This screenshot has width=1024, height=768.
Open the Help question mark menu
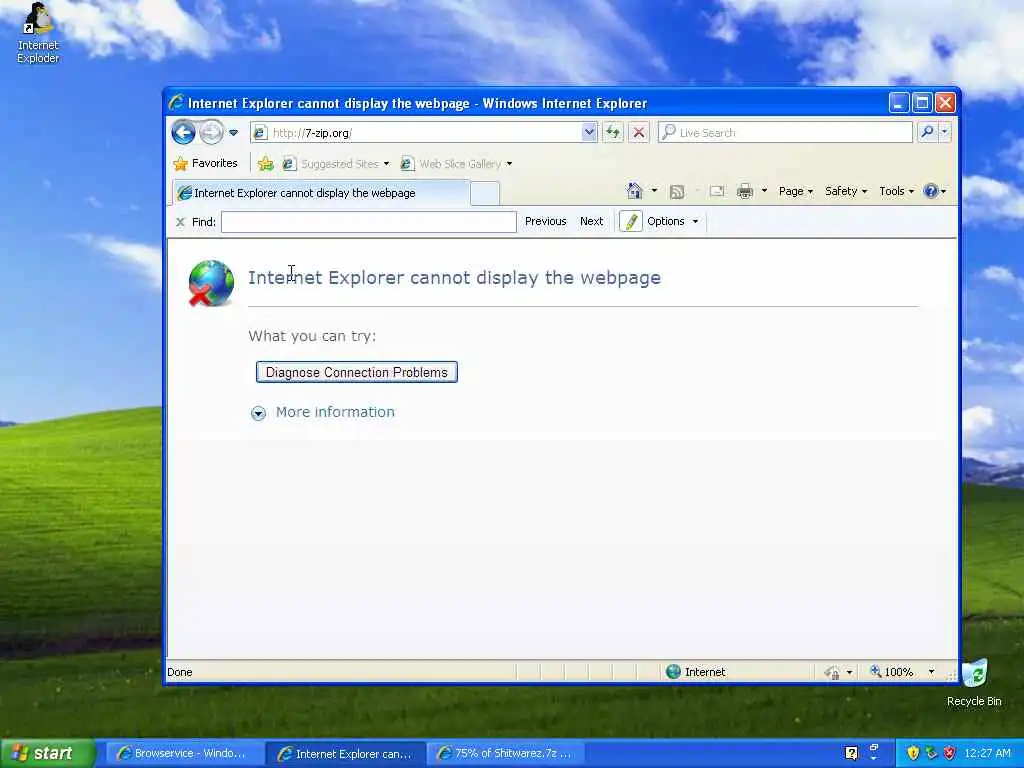click(935, 191)
